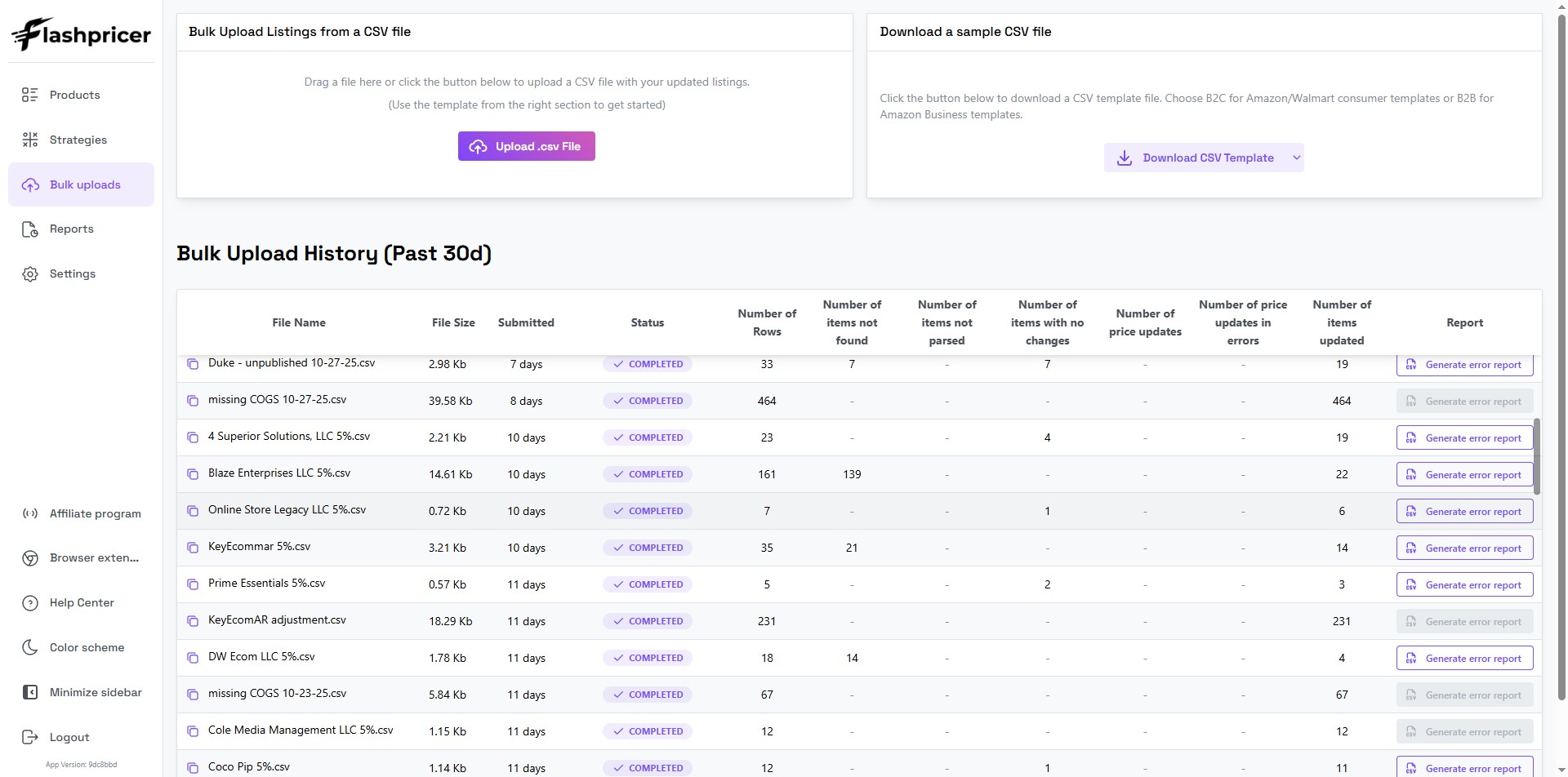Click the Settings gear icon

click(30, 274)
